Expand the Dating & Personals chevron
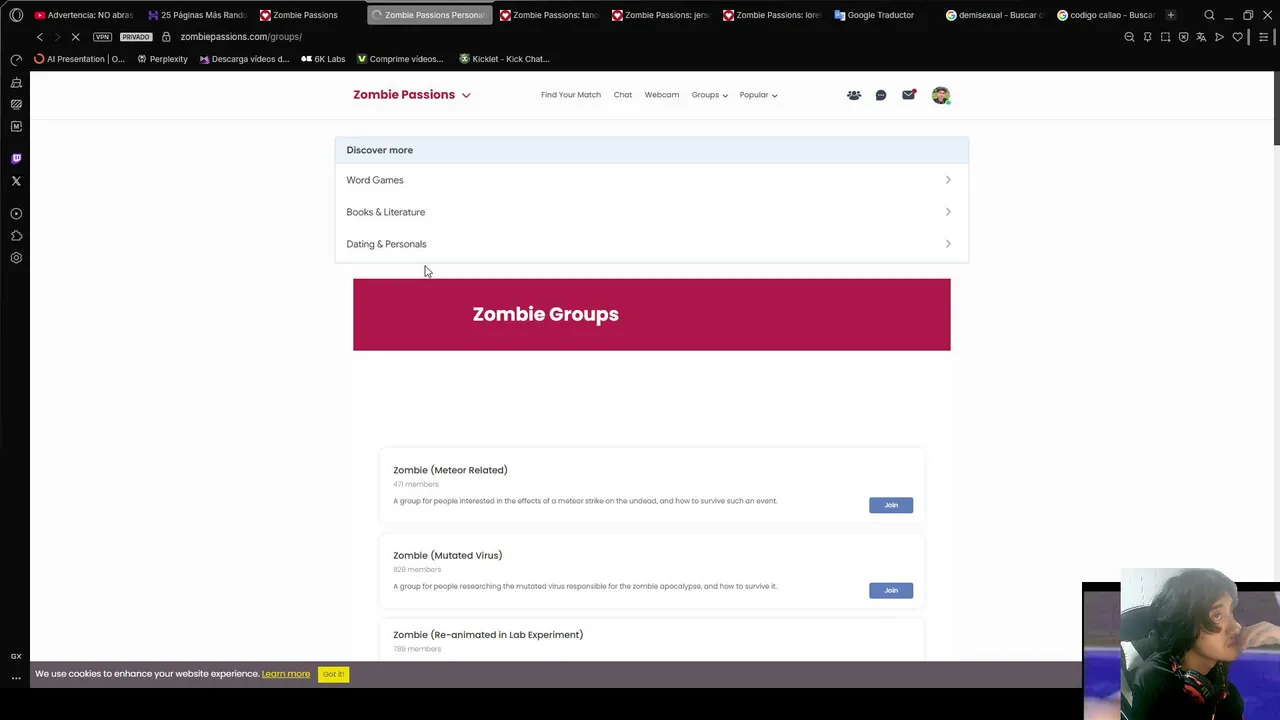 click(x=948, y=244)
